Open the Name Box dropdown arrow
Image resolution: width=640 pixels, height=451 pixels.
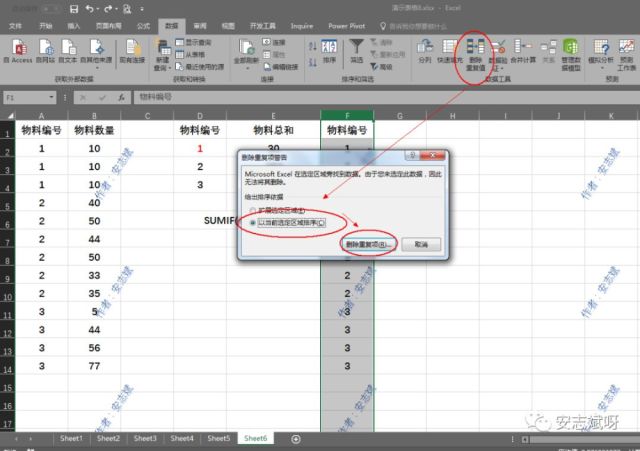[51, 97]
